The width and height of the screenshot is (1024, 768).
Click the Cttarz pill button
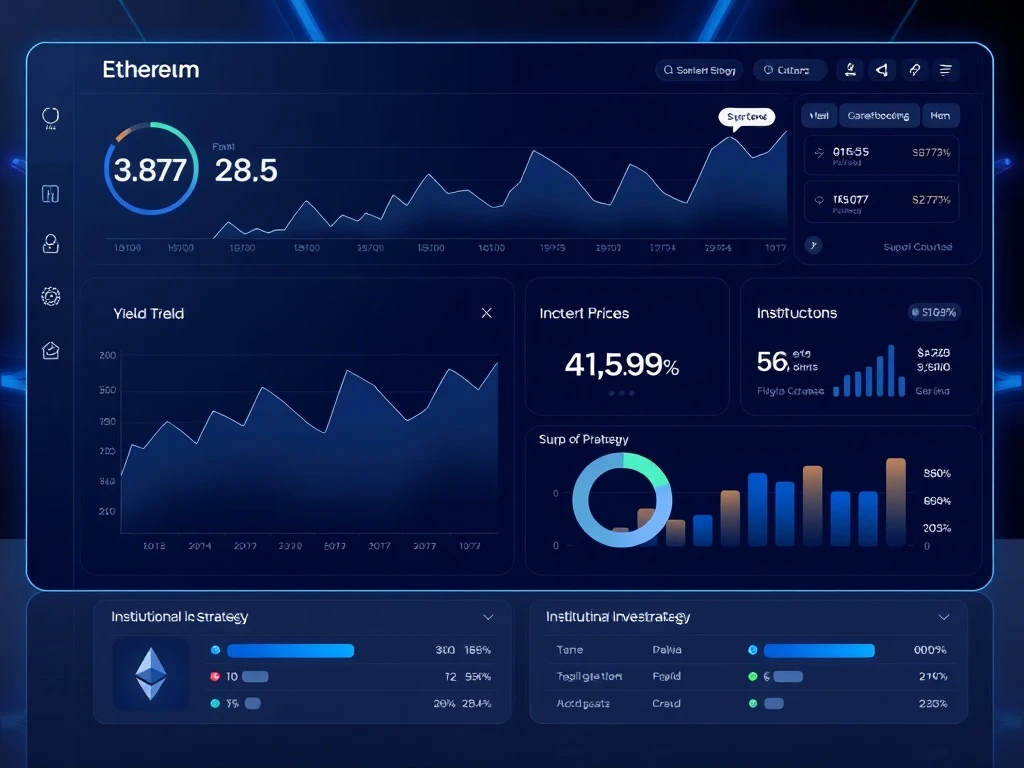pyautogui.click(x=790, y=70)
